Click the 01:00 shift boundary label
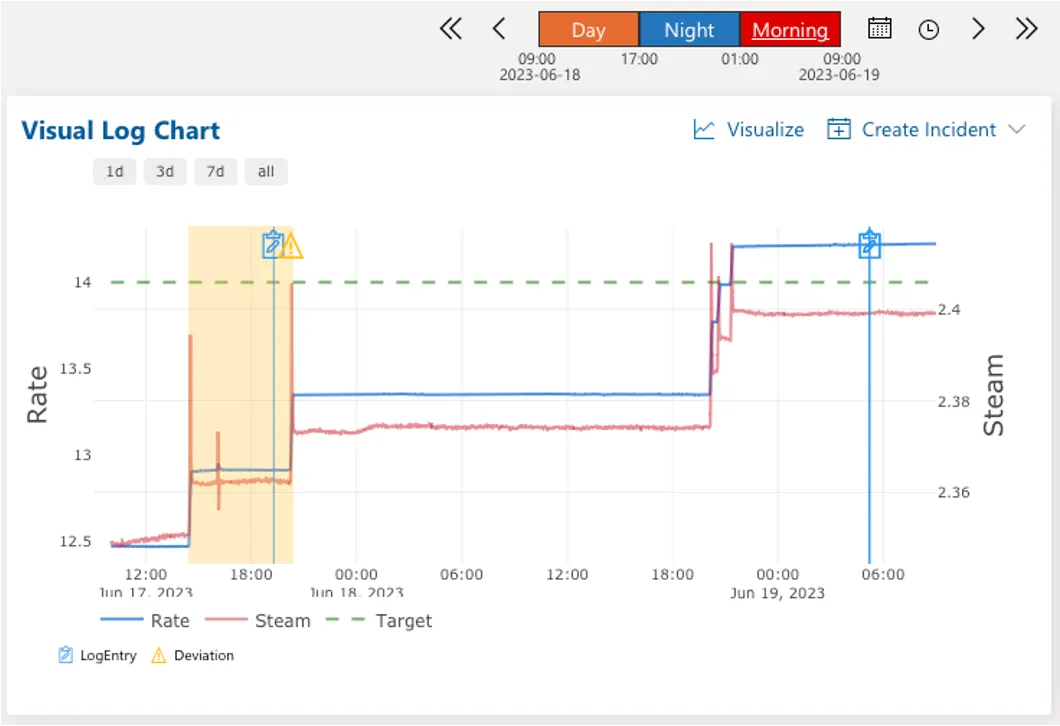The image size is (1060, 726). (740, 59)
